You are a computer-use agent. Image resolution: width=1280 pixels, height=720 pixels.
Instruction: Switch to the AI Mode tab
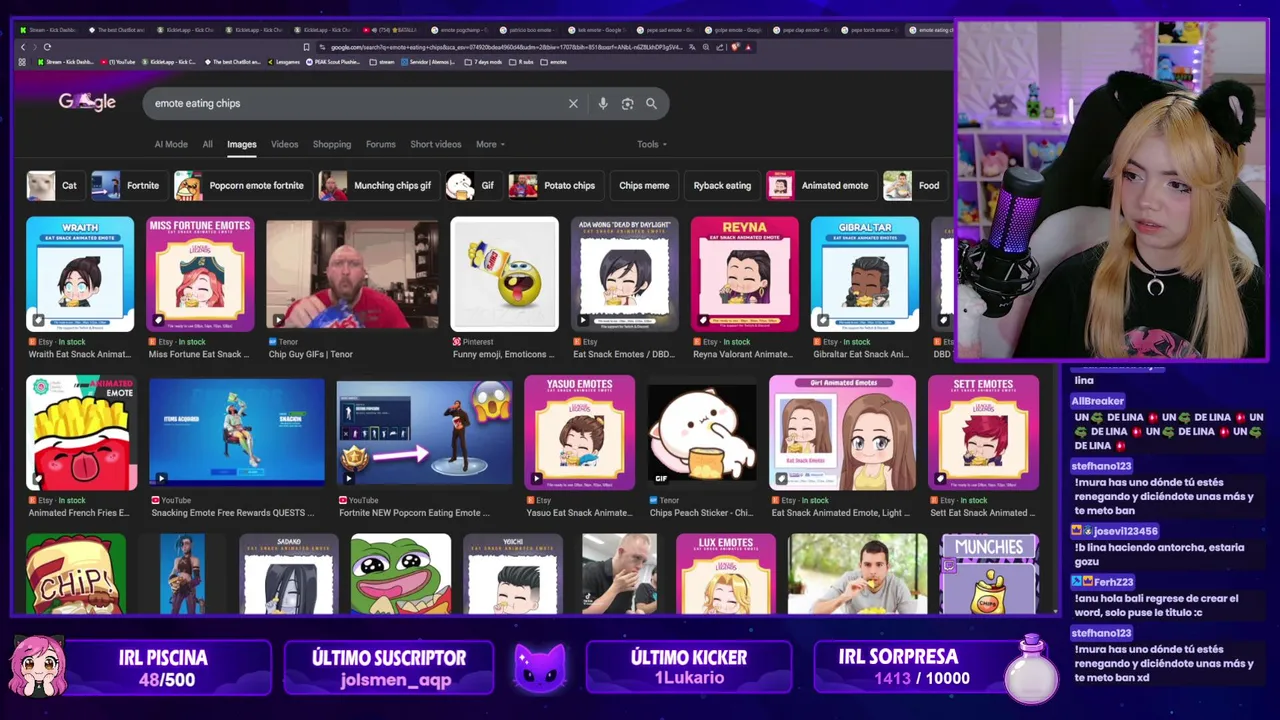coord(171,144)
